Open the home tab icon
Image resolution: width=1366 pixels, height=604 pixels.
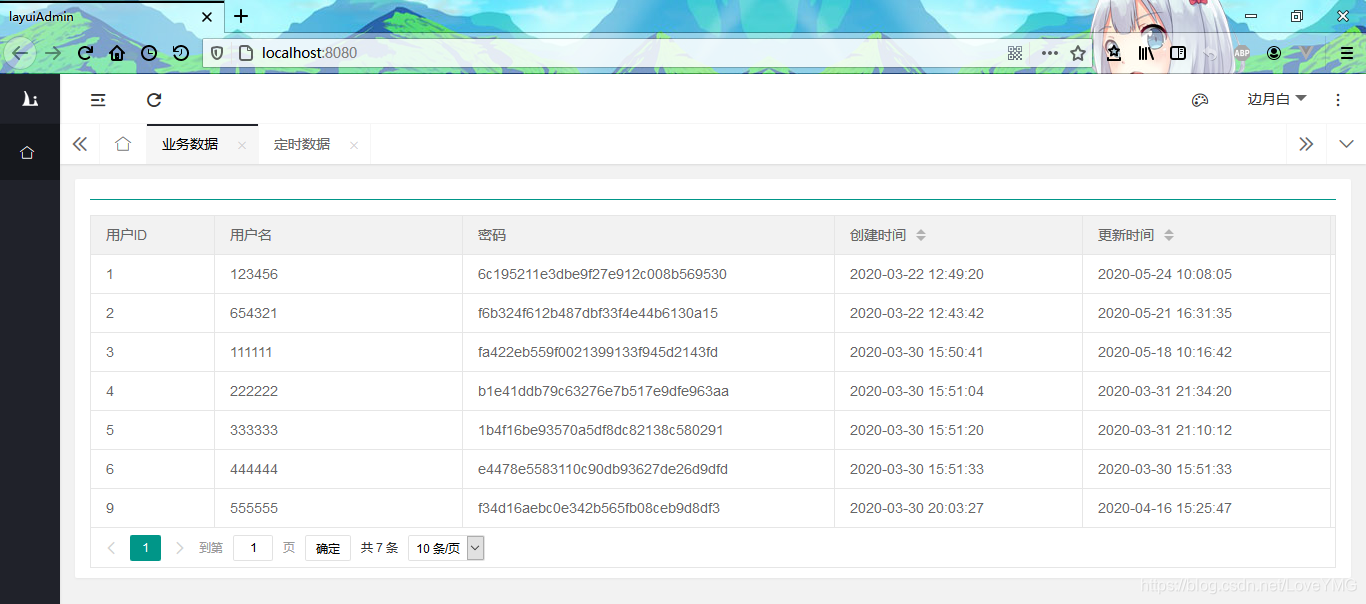tap(123, 144)
